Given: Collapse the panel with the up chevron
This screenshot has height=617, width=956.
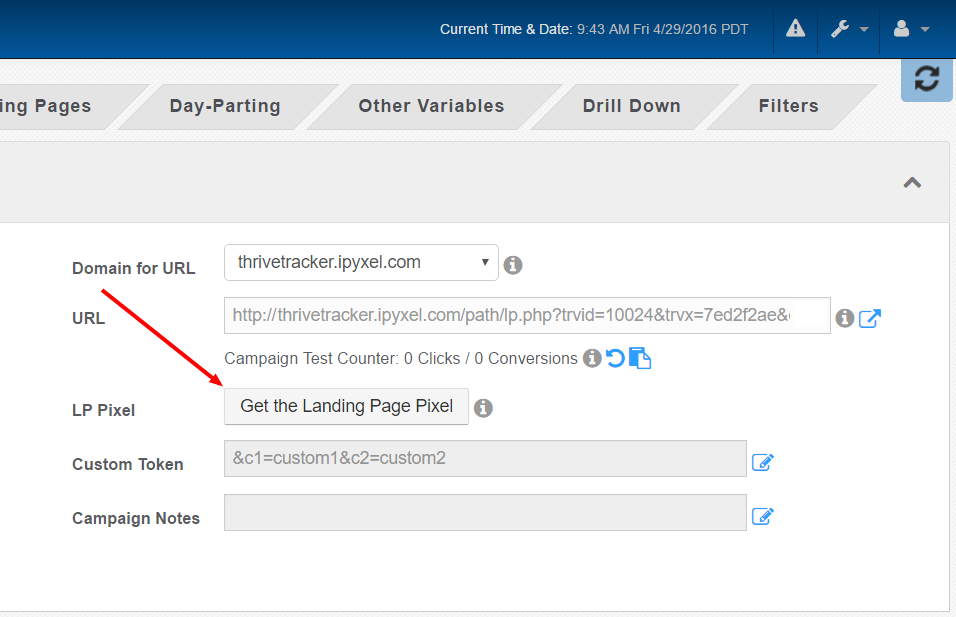Looking at the screenshot, I should (912, 182).
